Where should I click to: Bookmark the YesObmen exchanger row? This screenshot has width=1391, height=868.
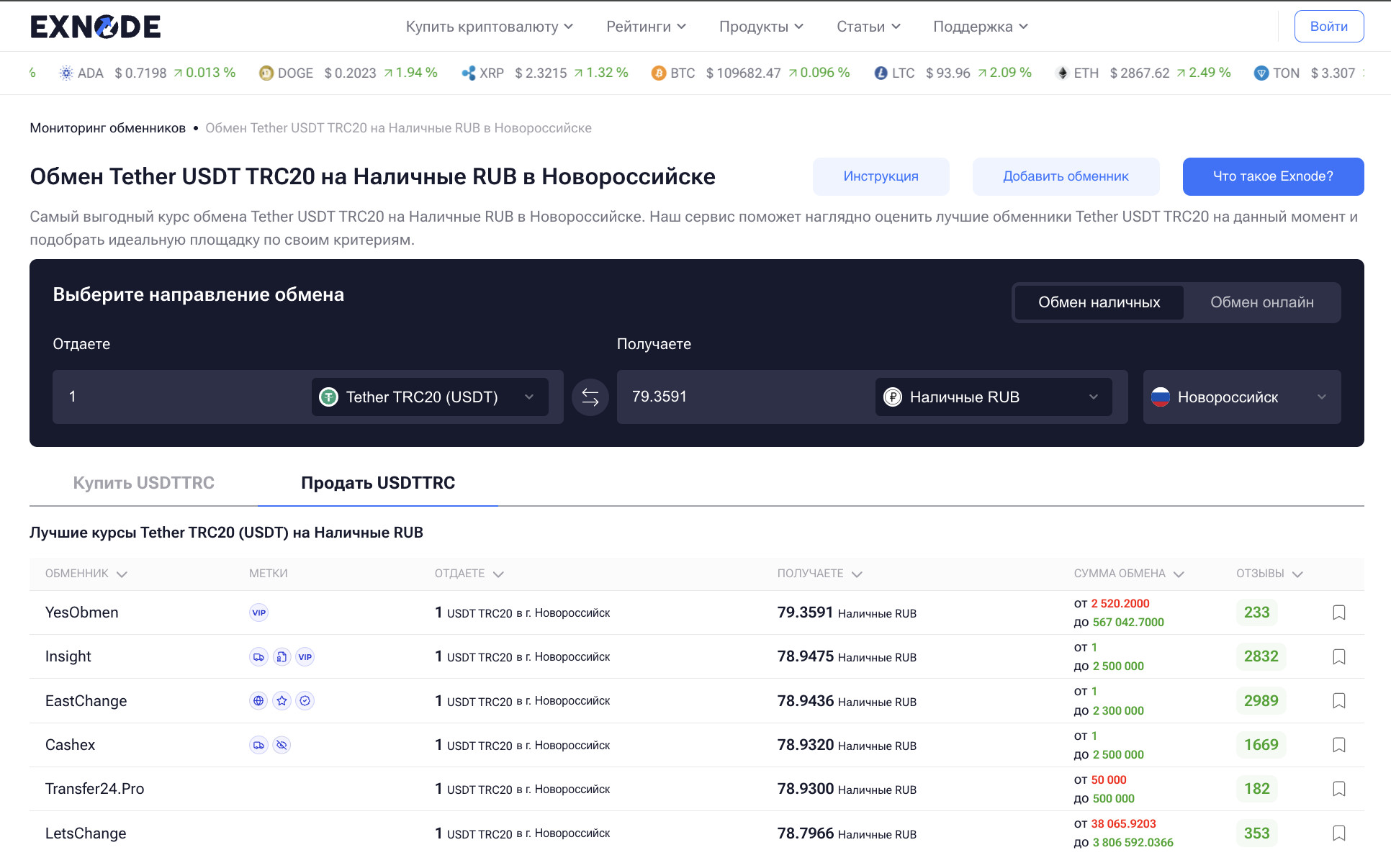(x=1338, y=612)
